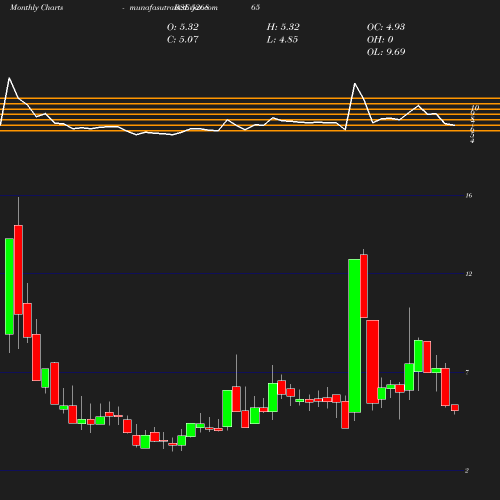Viewport: 500px width, 500px height.
Task: Click the price axis label "2"
Action: (x=467, y=471)
